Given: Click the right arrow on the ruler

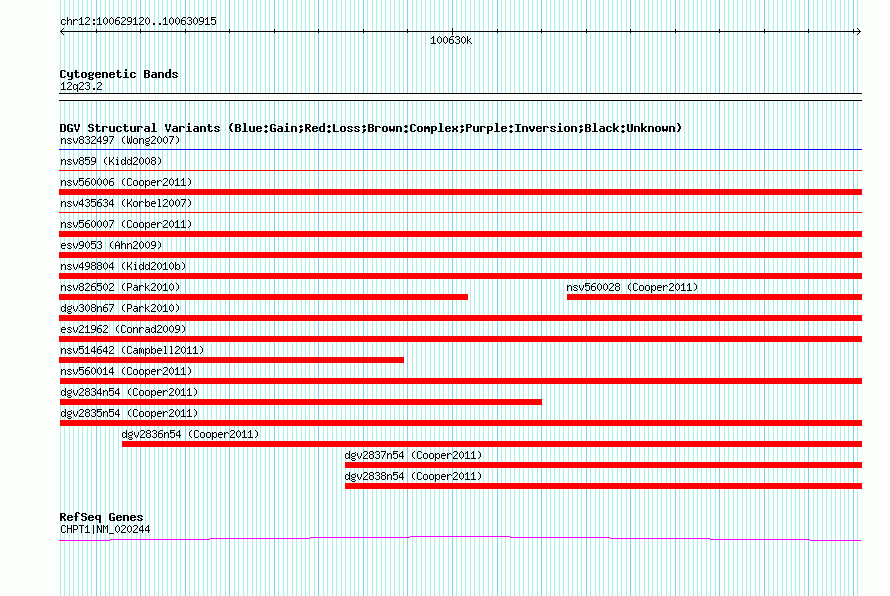Looking at the screenshot, I should coord(858,32).
